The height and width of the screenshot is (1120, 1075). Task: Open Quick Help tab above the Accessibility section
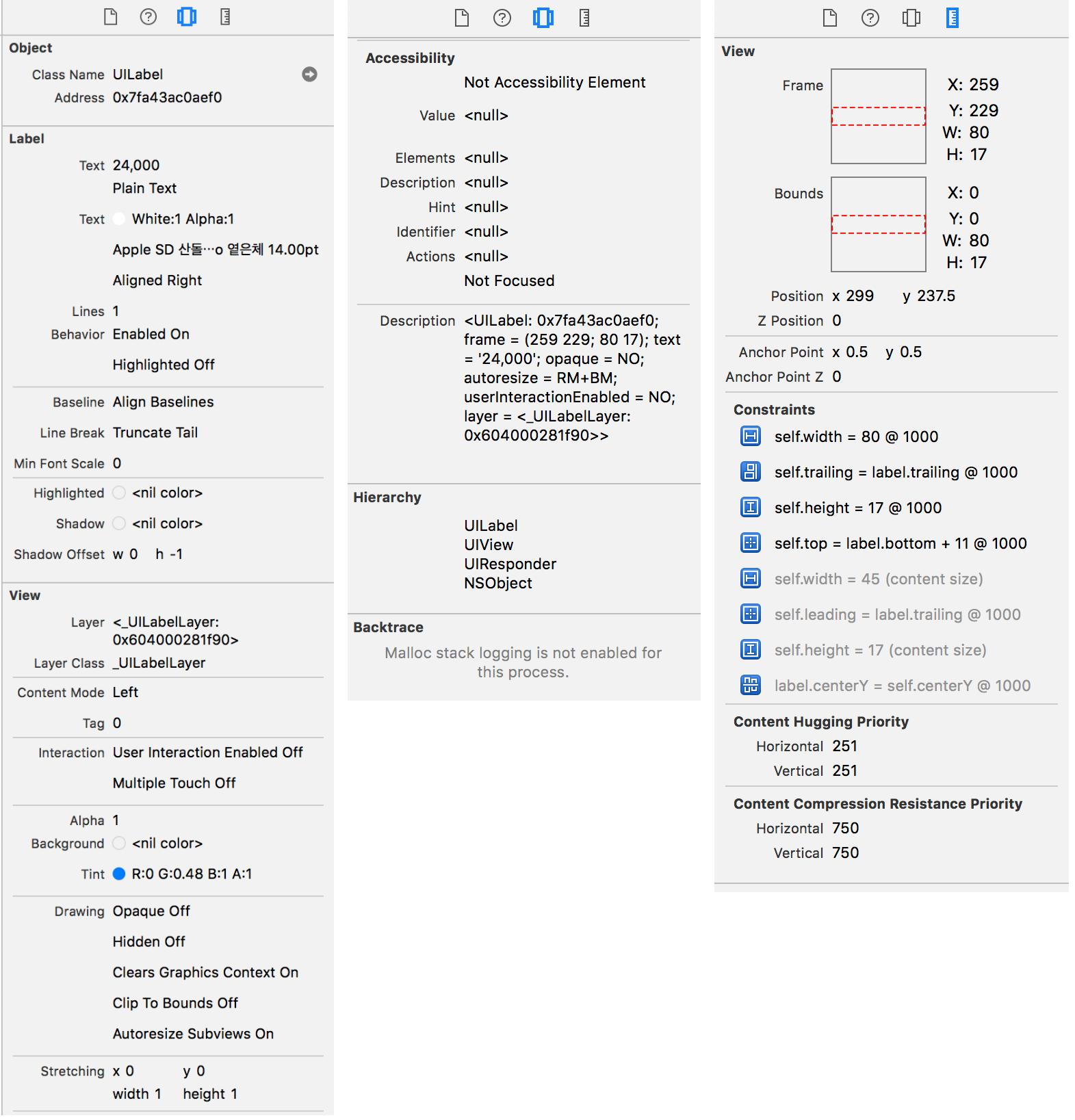tap(502, 18)
